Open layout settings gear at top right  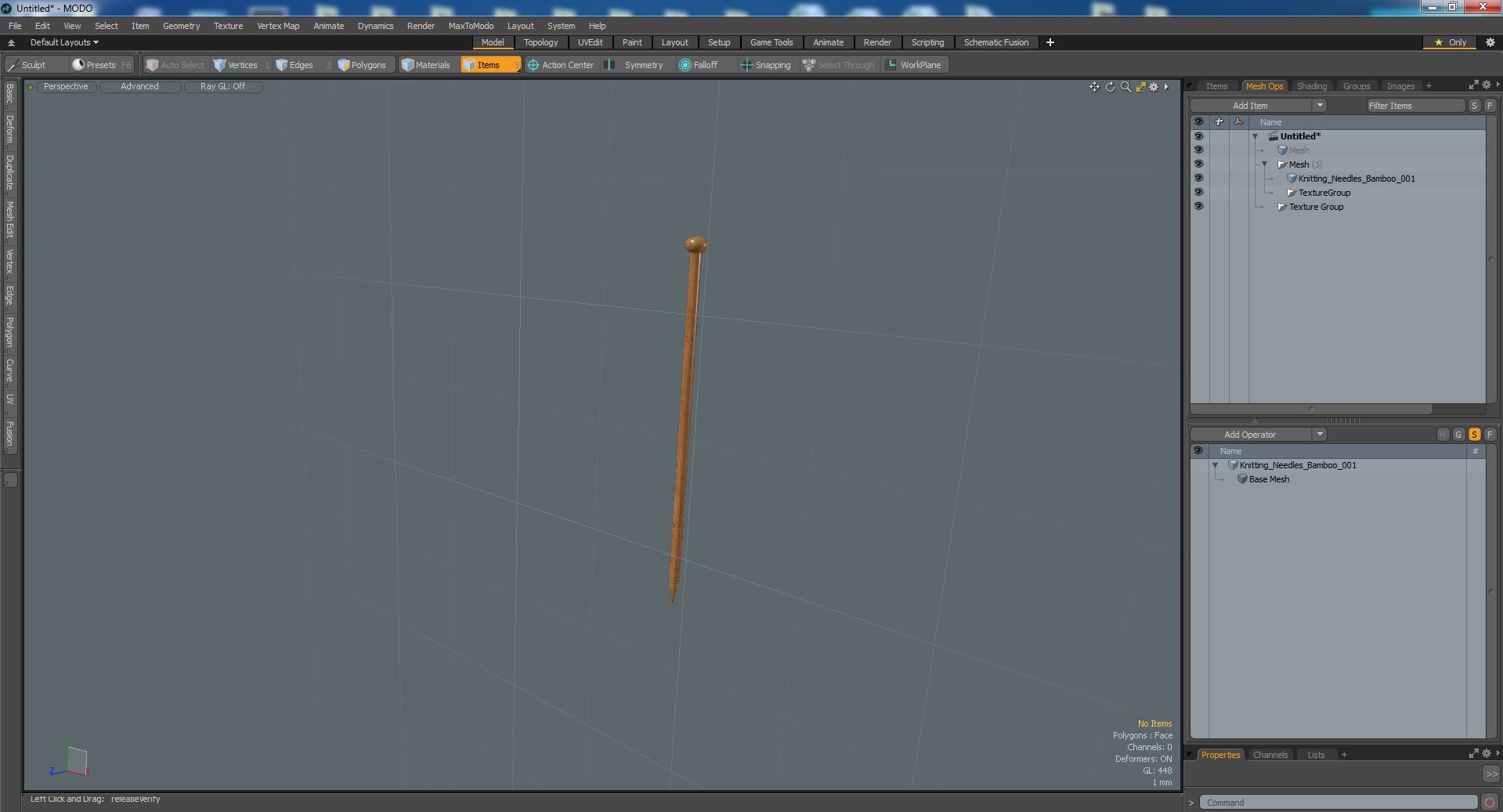1490,42
